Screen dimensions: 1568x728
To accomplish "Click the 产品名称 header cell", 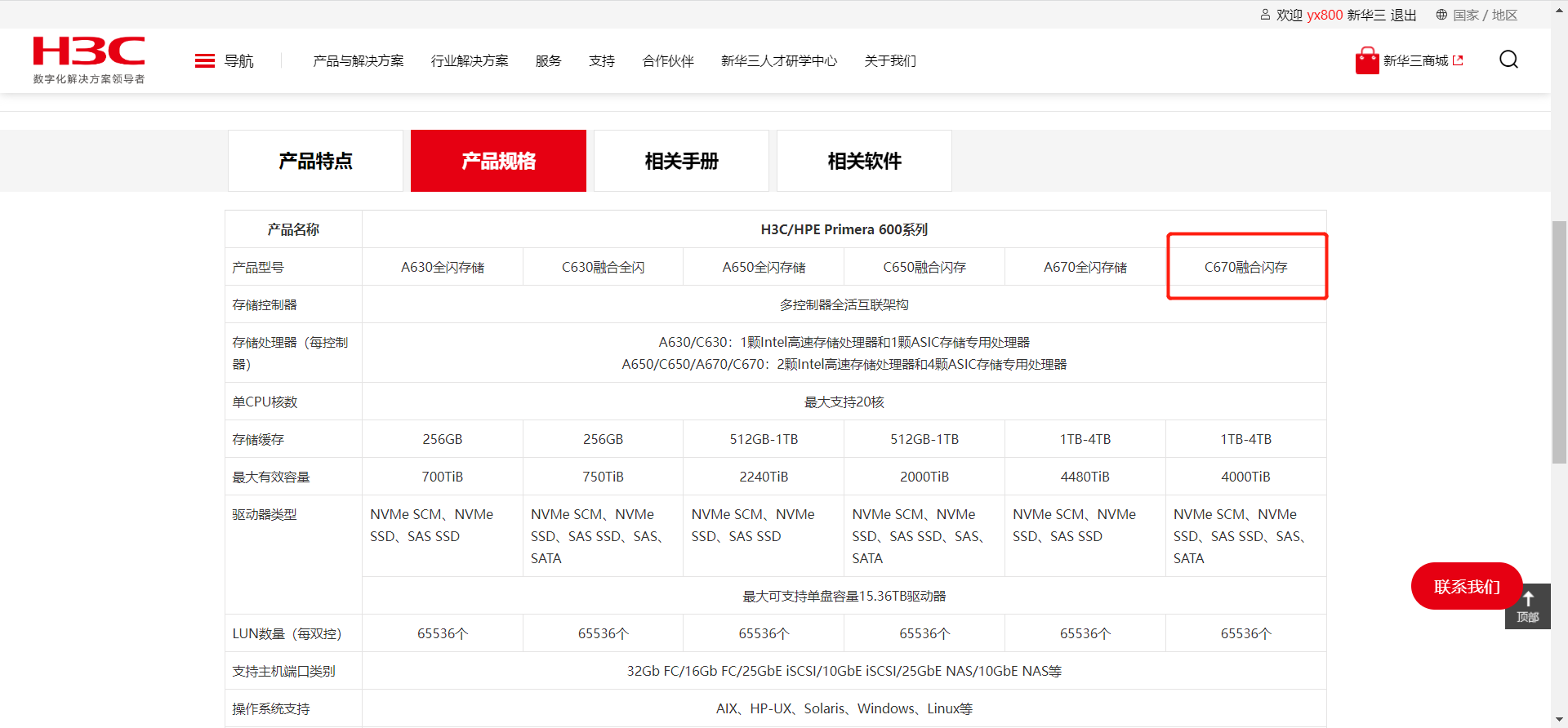I will (x=293, y=229).
